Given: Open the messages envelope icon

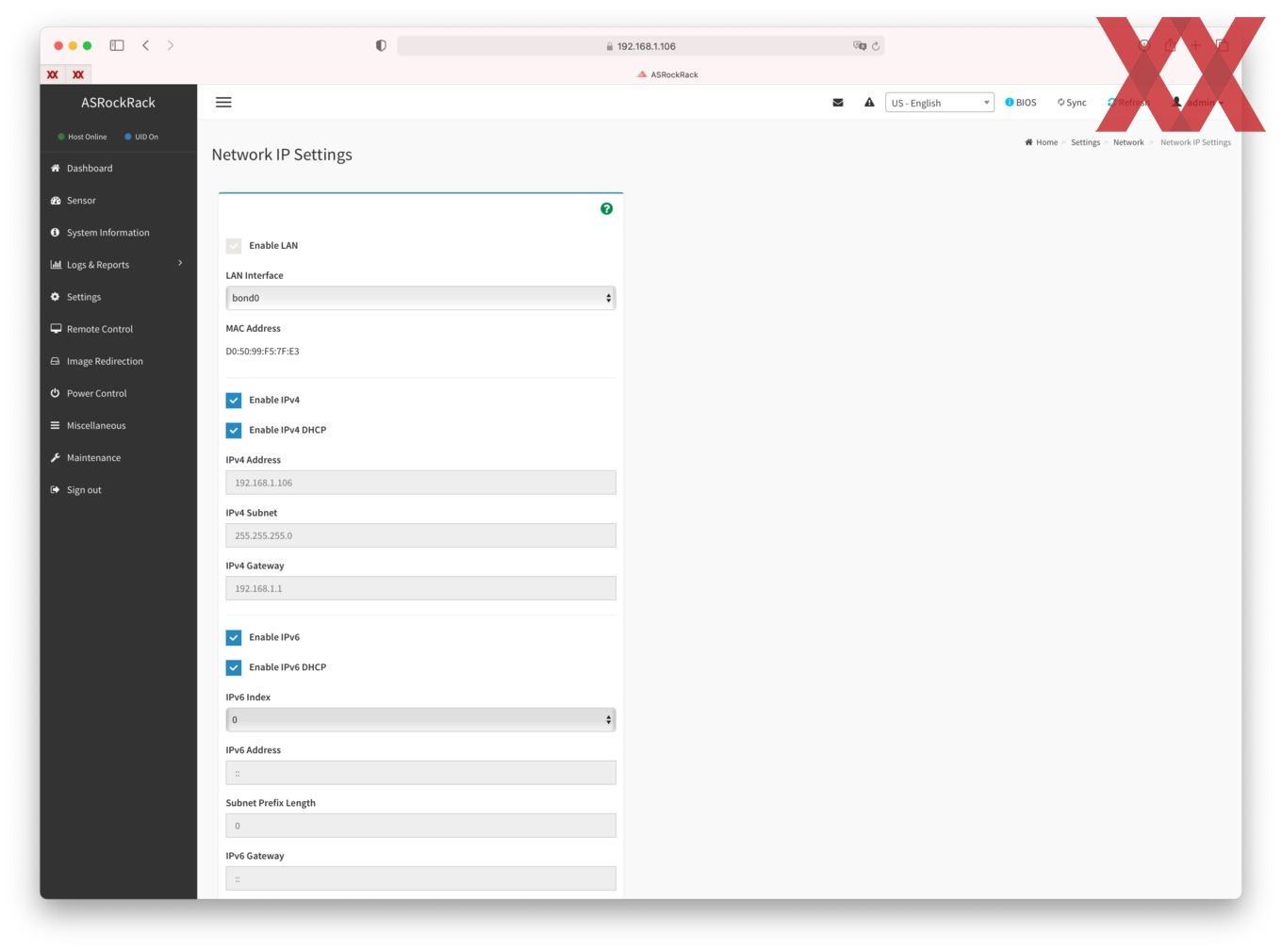Looking at the screenshot, I should (x=838, y=103).
